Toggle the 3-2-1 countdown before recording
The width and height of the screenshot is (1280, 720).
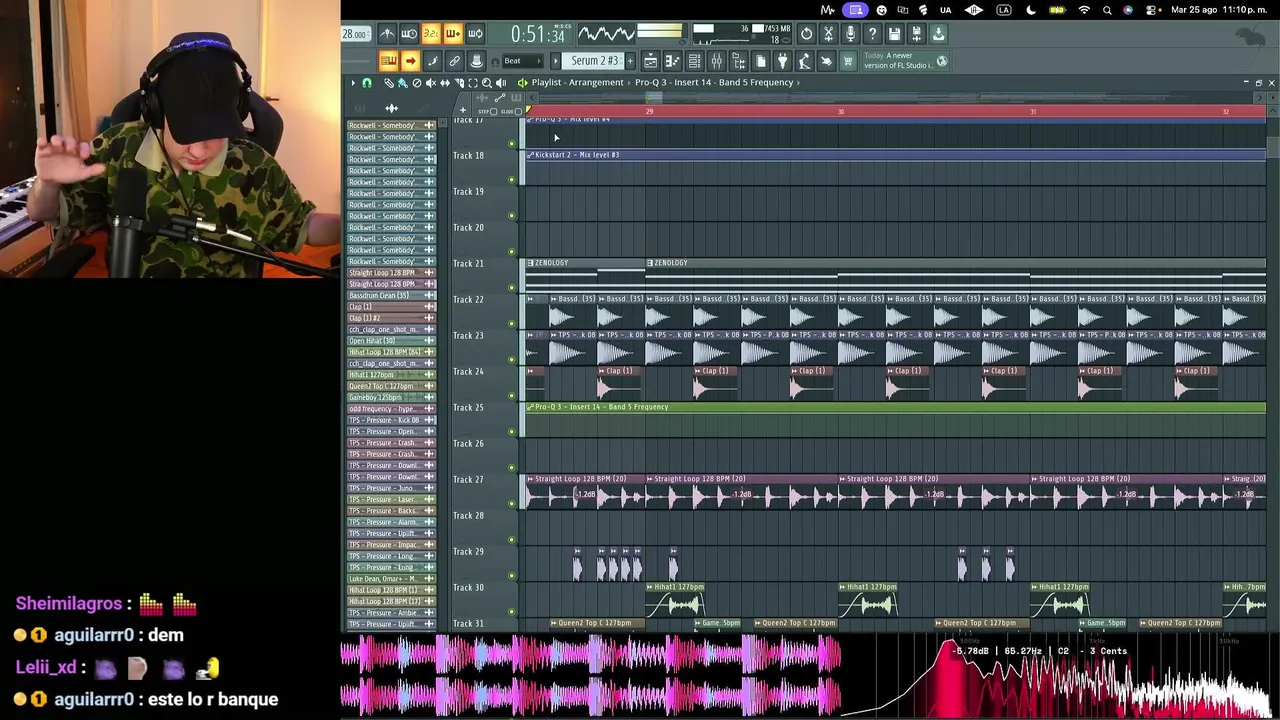(x=431, y=34)
